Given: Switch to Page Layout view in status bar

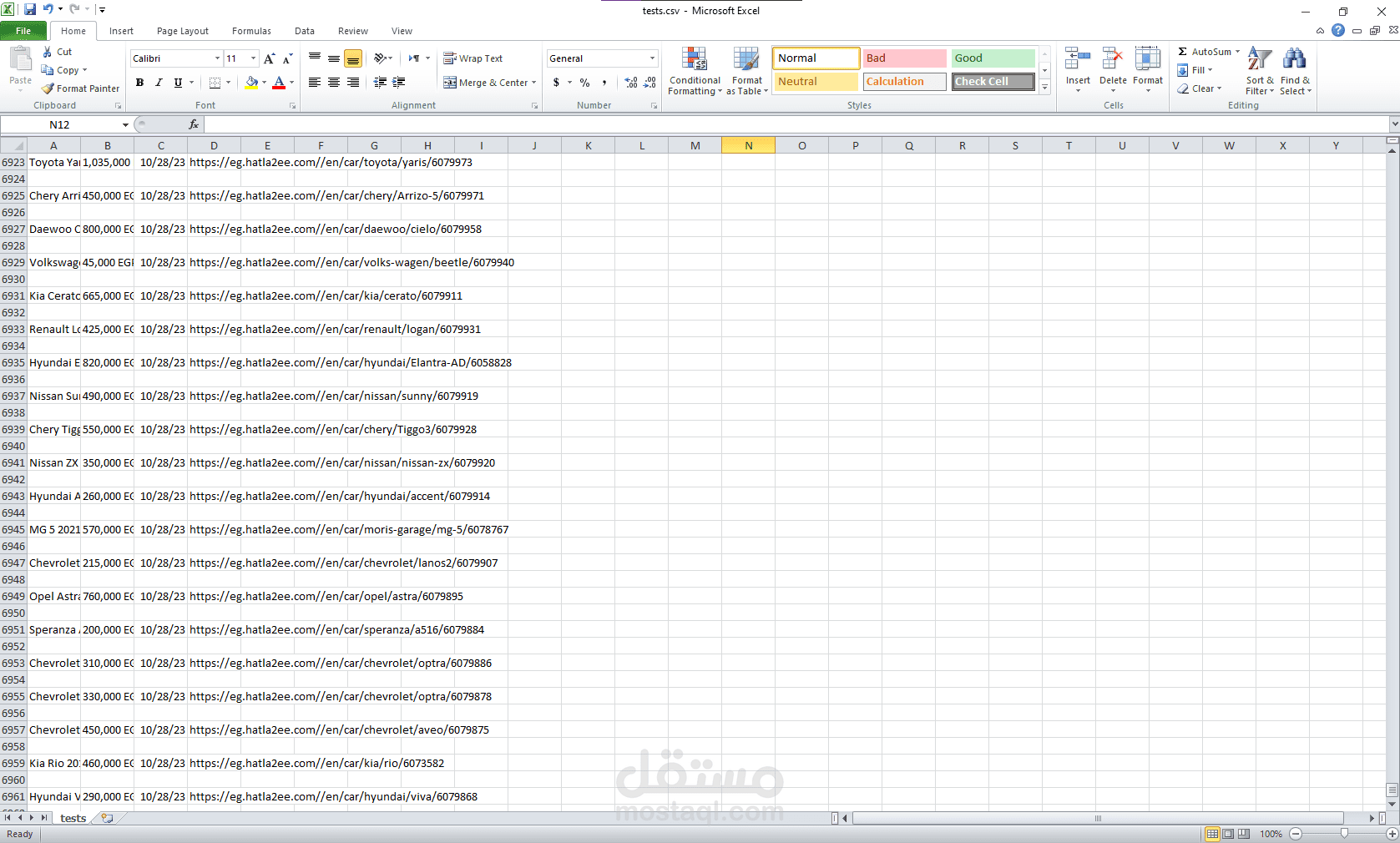Looking at the screenshot, I should pos(1228,834).
